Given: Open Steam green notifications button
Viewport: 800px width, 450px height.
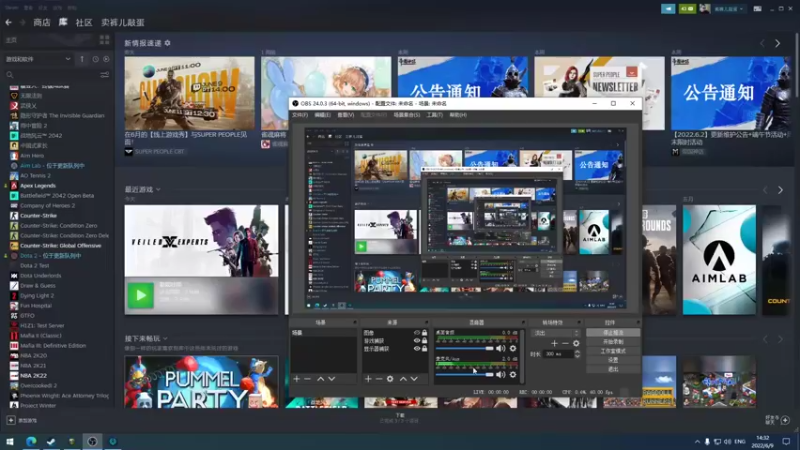Looking at the screenshot, I should click(687, 9).
